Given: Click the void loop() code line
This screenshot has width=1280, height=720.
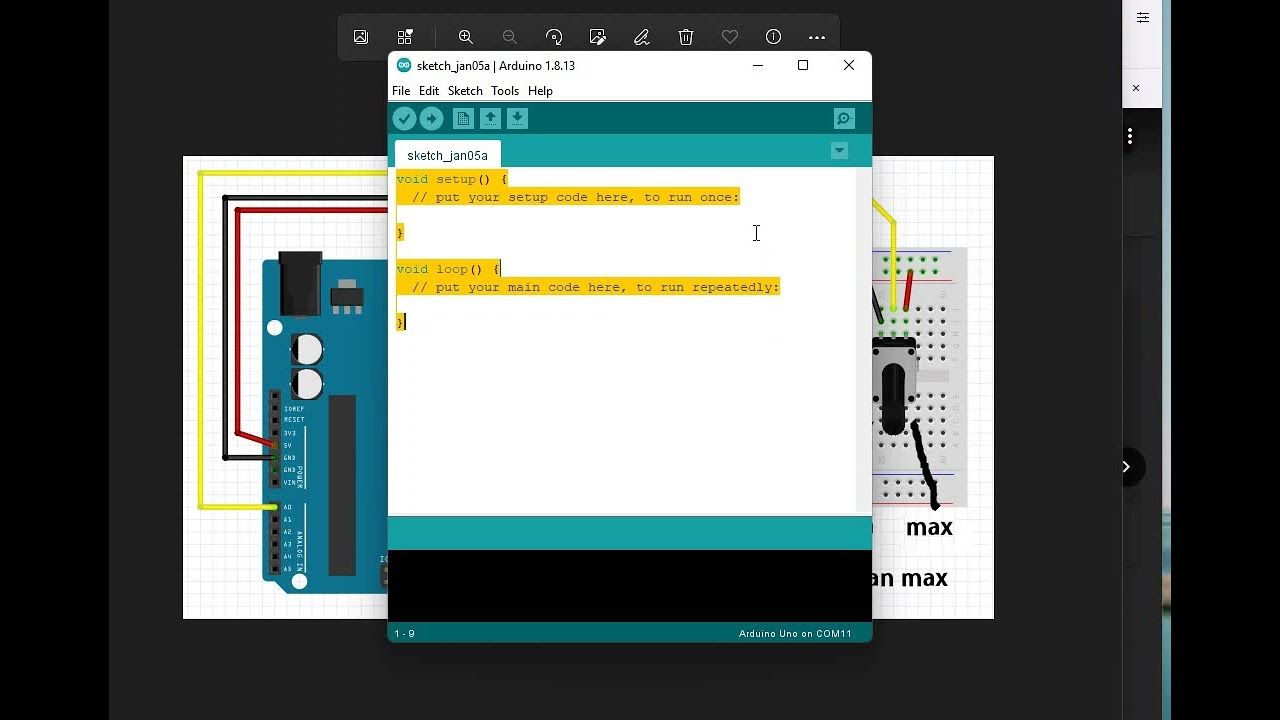Looking at the screenshot, I should tap(448, 269).
